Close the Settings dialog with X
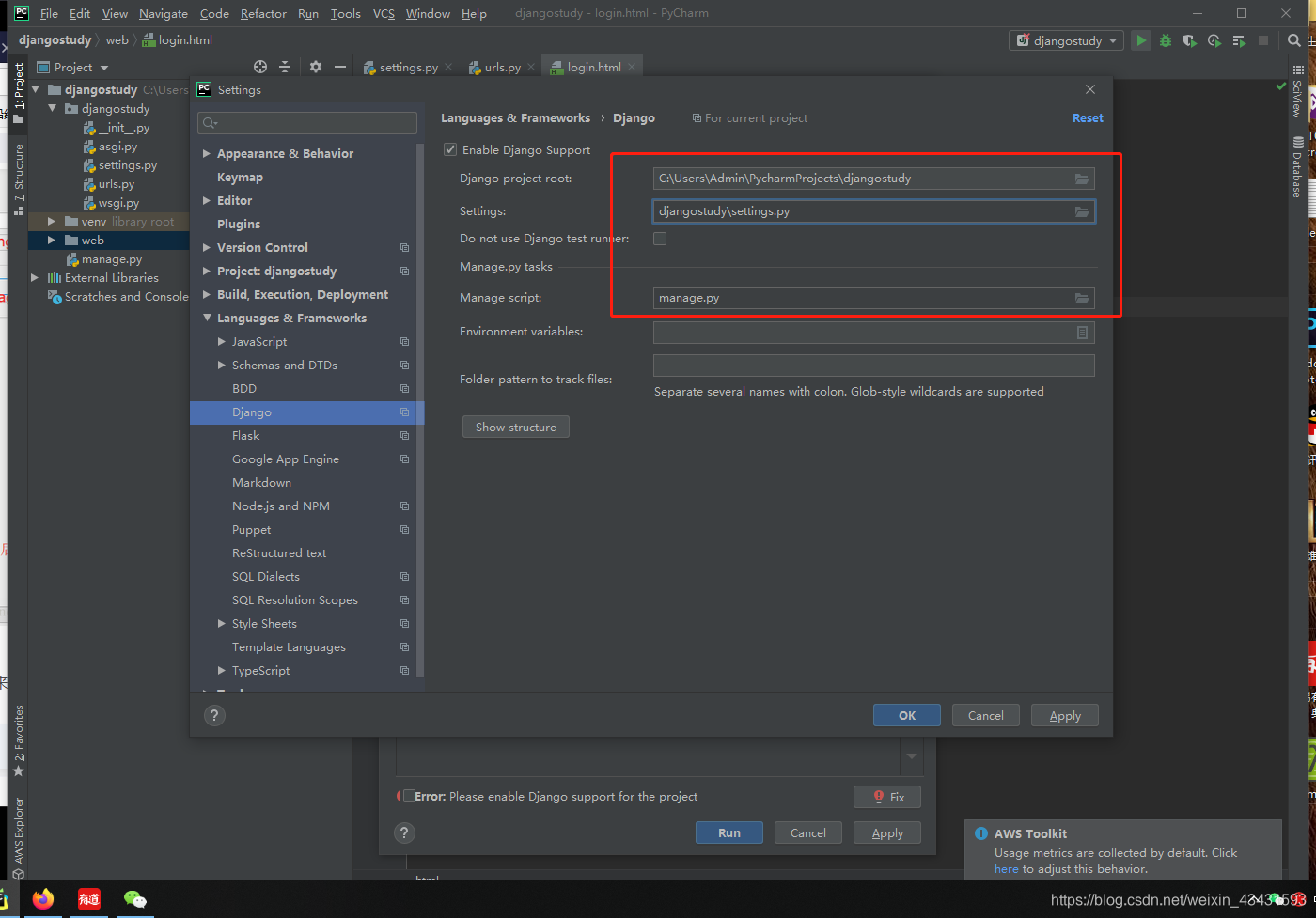This screenshot has width=1316, height=918. 1090,89
